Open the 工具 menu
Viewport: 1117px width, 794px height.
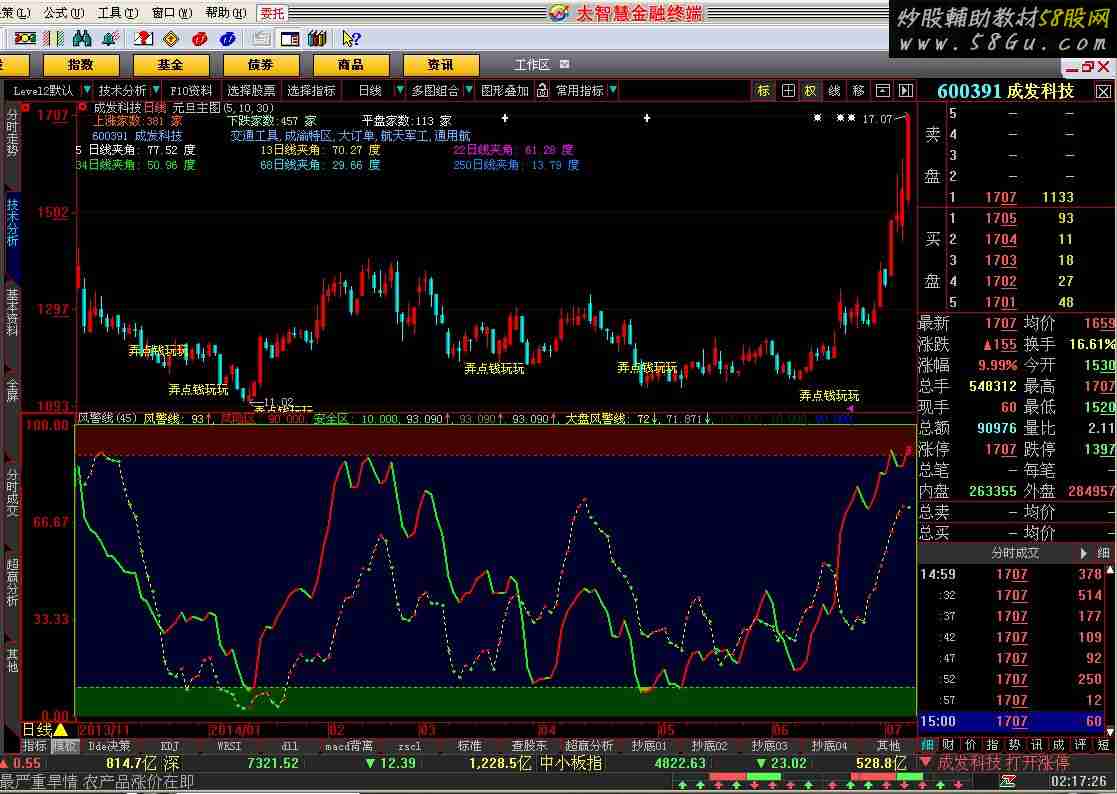pos(118,13)
